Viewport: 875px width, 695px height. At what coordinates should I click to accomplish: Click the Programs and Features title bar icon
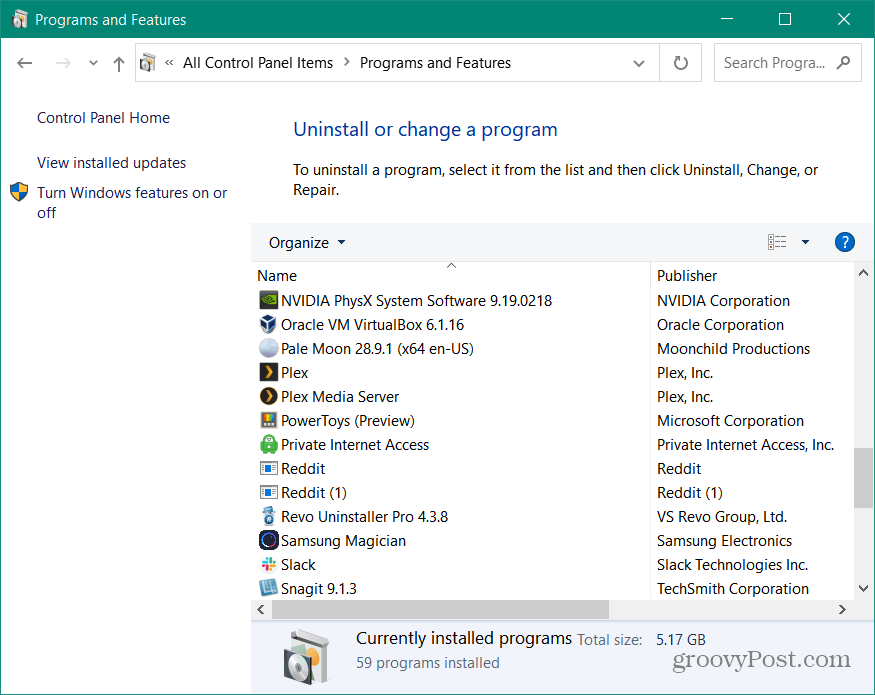pos(19,19)
